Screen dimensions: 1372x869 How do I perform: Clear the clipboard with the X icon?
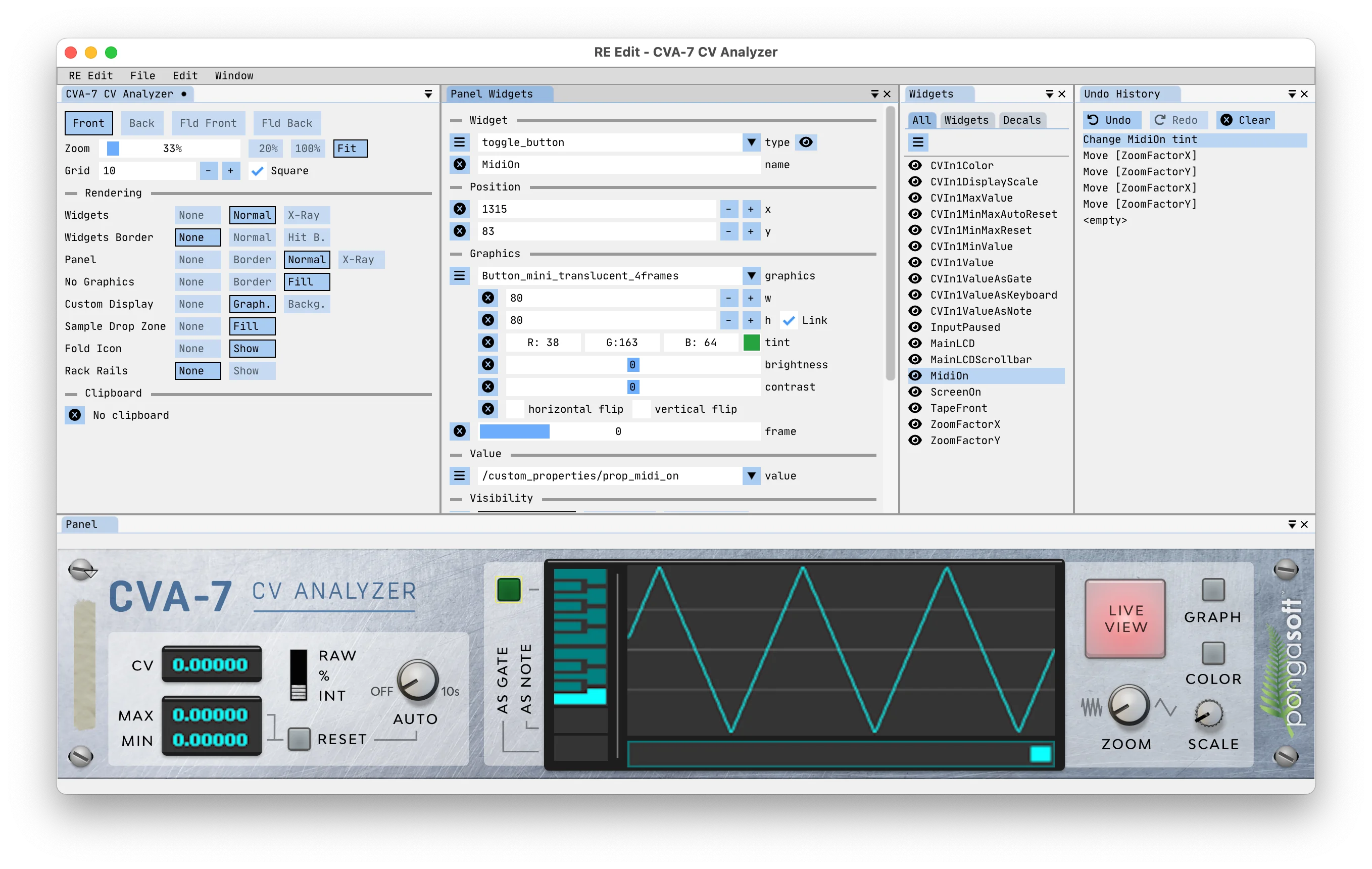tap(75, 415)
